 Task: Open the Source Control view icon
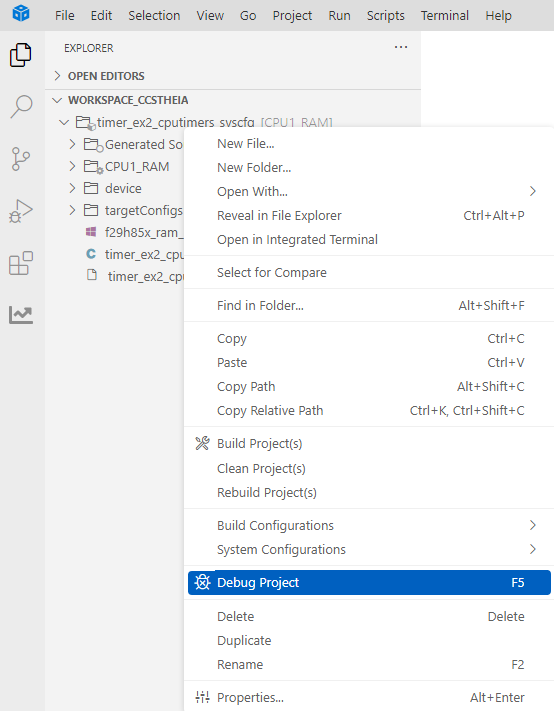(21, 159)
